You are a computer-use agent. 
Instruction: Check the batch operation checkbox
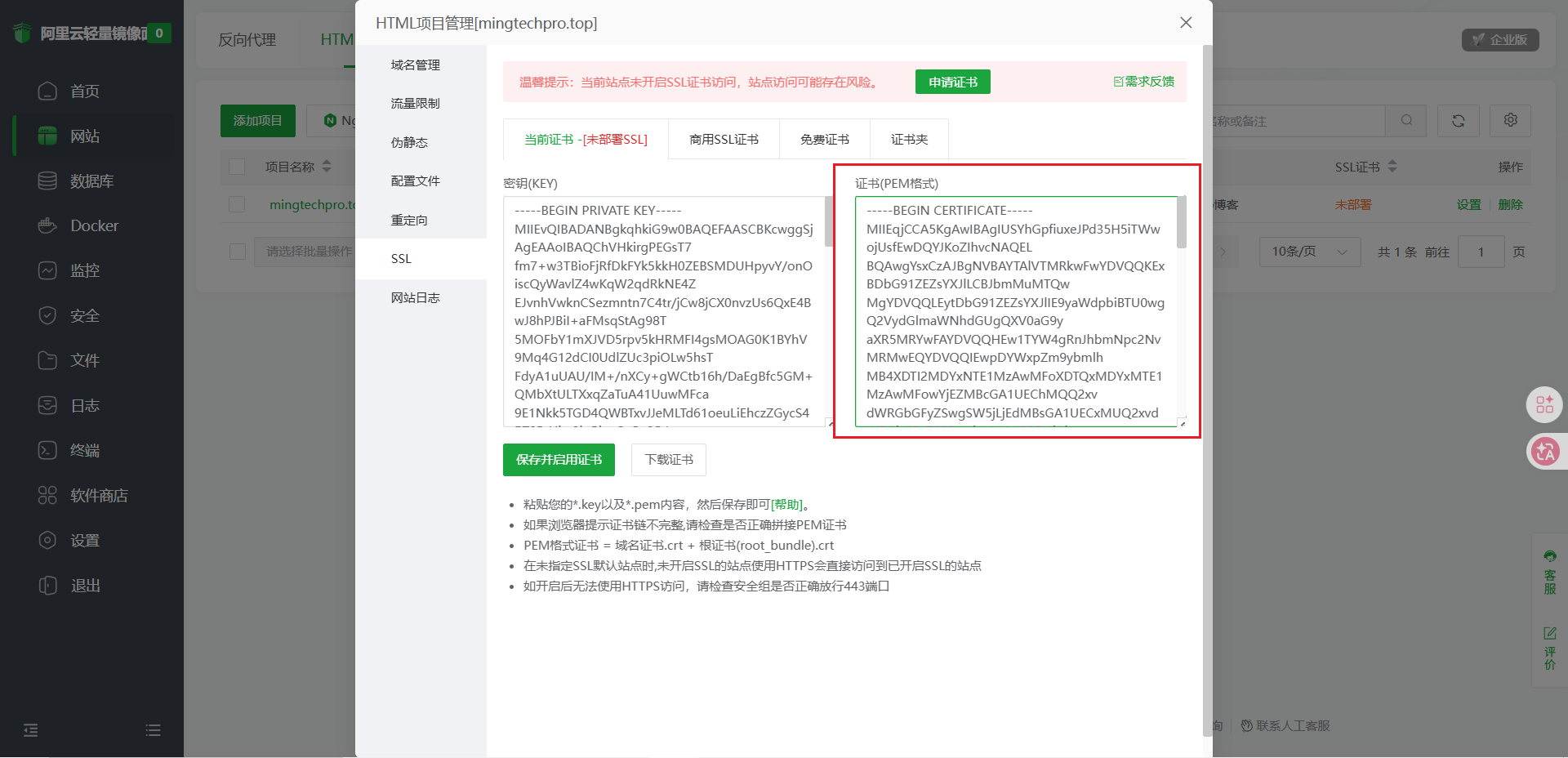click(238, 252)
